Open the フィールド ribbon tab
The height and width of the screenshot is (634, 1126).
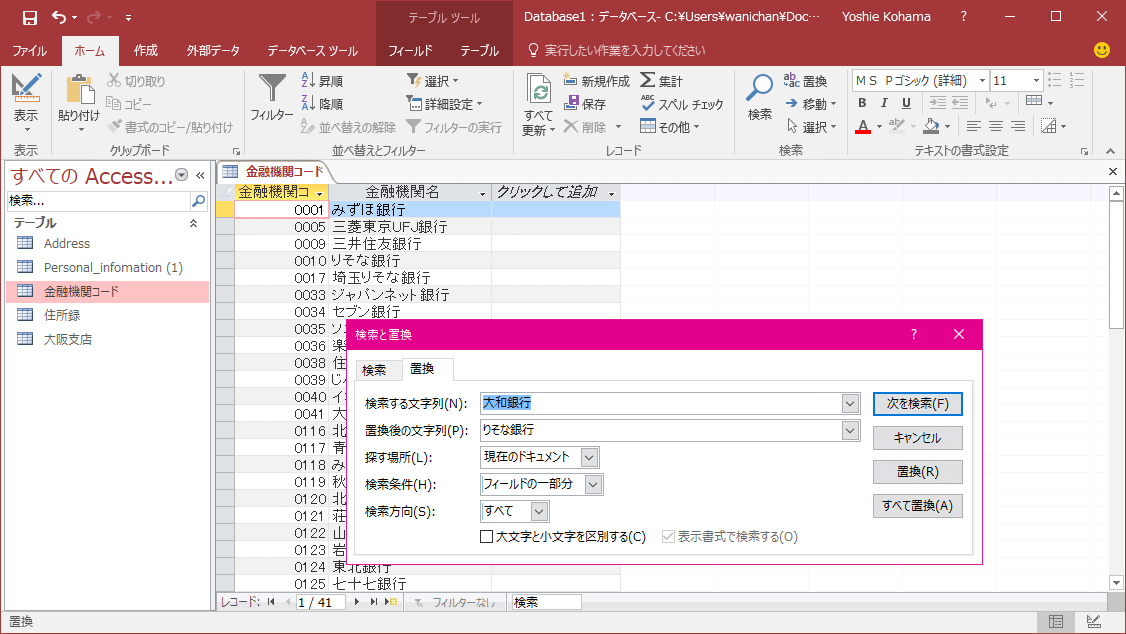[x=410, y=50]
